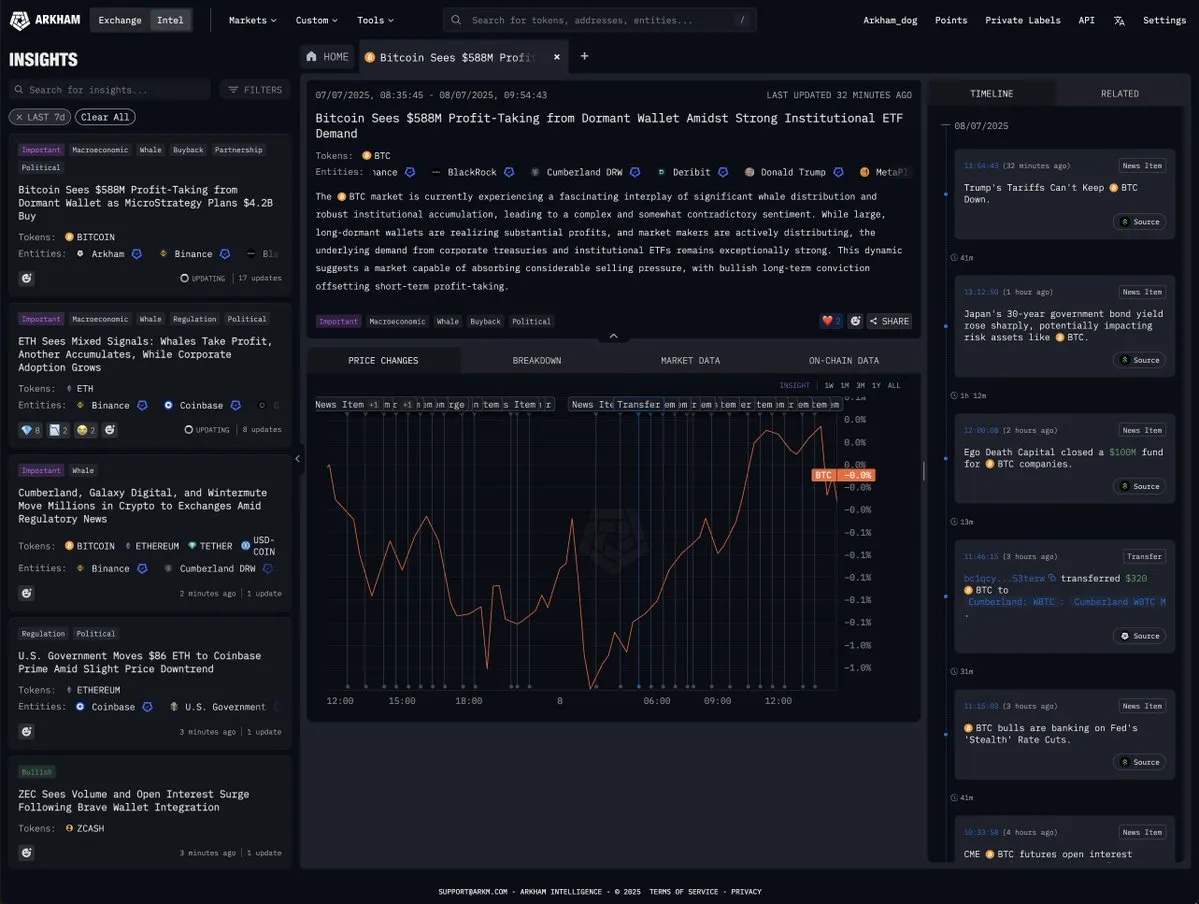The width and height of the screenshot is (1199, 904).
Task: Click the ZCASH token icon in ZEC card
Action: click(70, 828)
